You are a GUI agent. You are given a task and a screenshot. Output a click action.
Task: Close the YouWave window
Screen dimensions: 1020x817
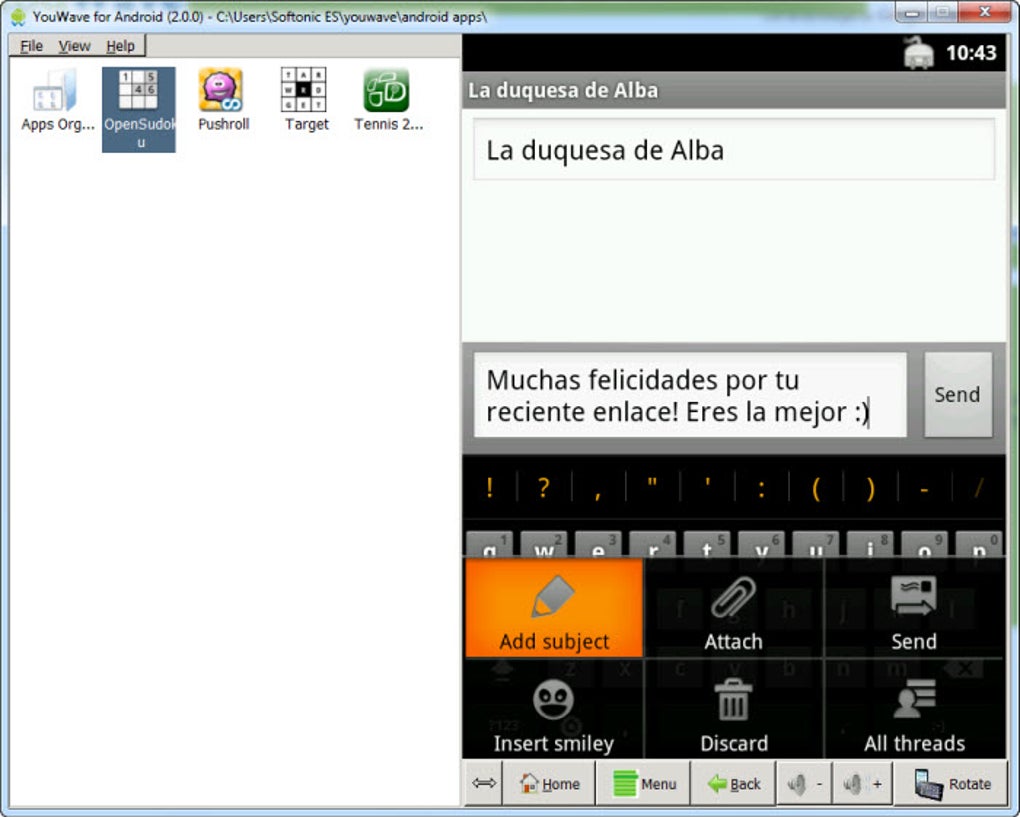[984, 12]
